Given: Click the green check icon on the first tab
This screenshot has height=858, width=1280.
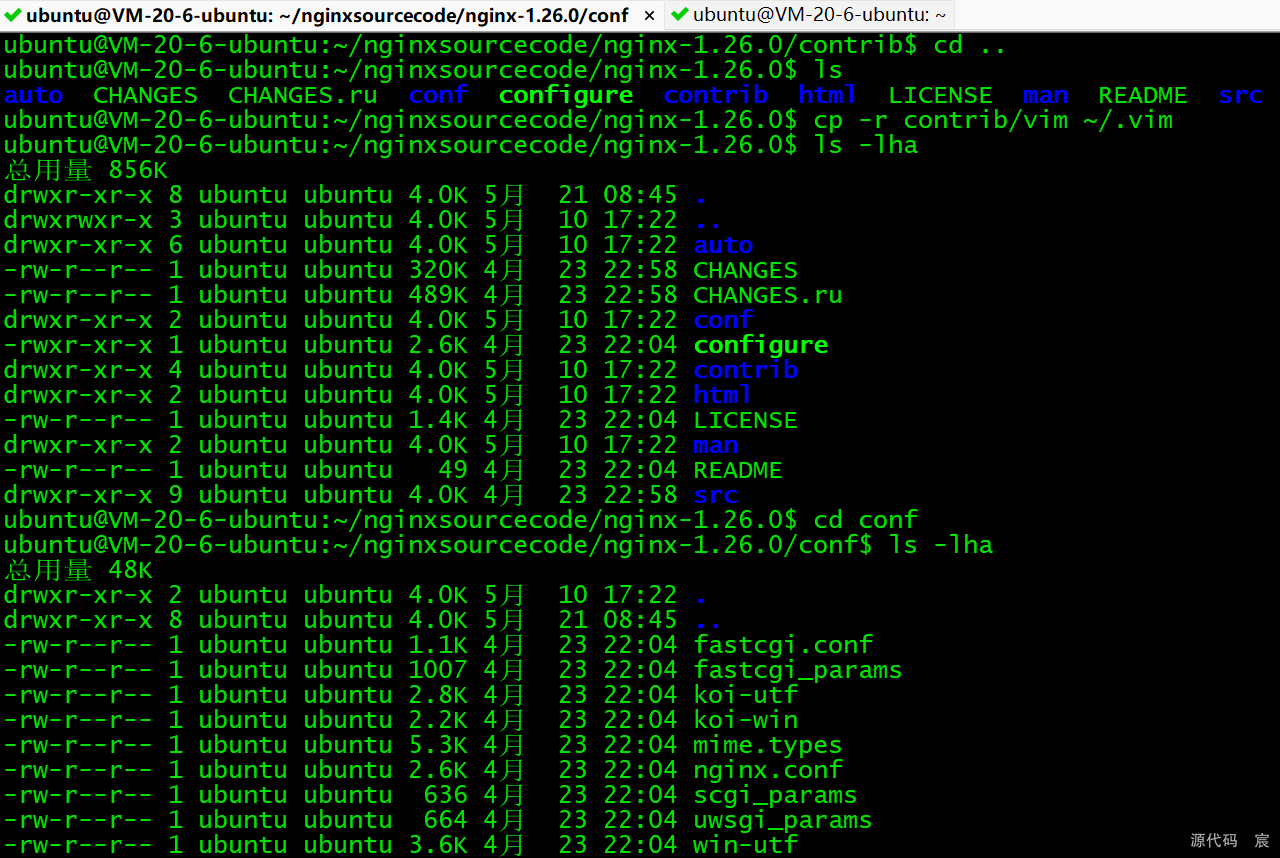Looking at the screenshot, I should 13,15.
